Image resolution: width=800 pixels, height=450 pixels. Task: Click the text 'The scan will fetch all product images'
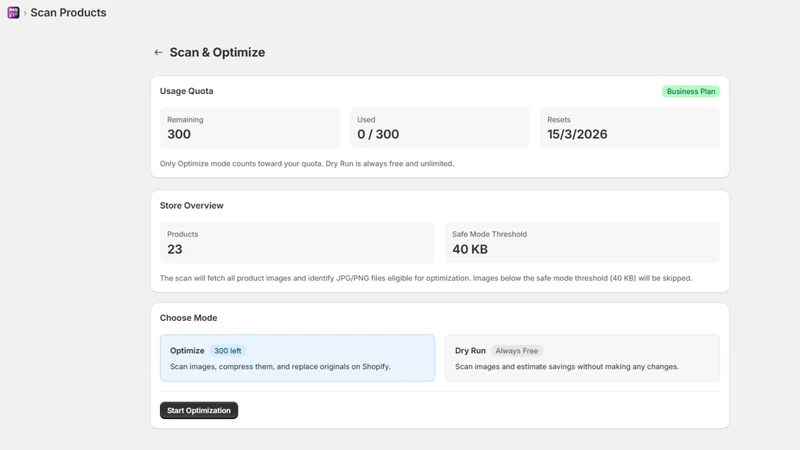(x=426, y=278)
